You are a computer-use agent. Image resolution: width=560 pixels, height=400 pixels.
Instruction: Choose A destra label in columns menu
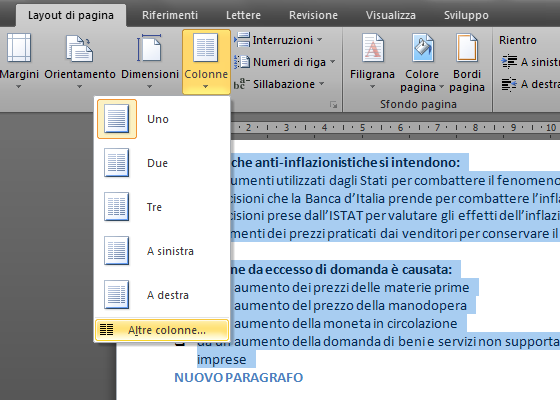click(168, 295)
